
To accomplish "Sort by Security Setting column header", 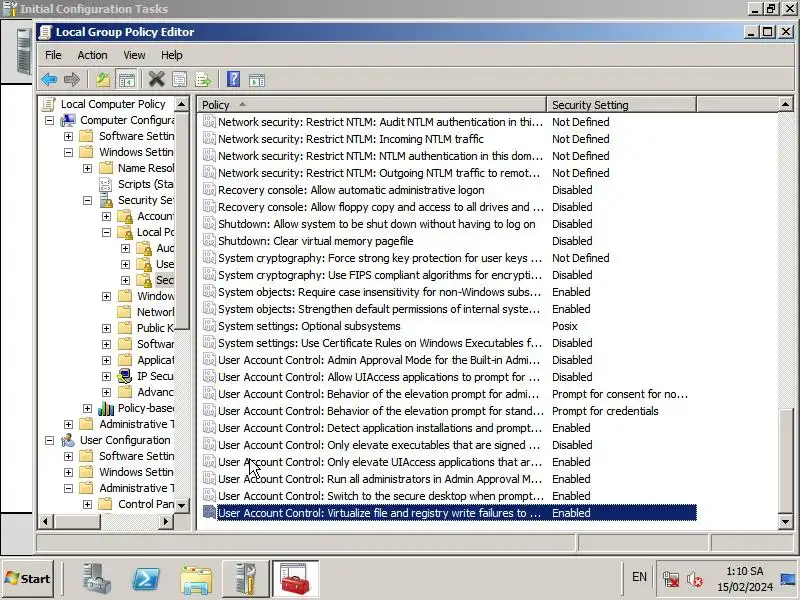I will (x=621, y=105).
